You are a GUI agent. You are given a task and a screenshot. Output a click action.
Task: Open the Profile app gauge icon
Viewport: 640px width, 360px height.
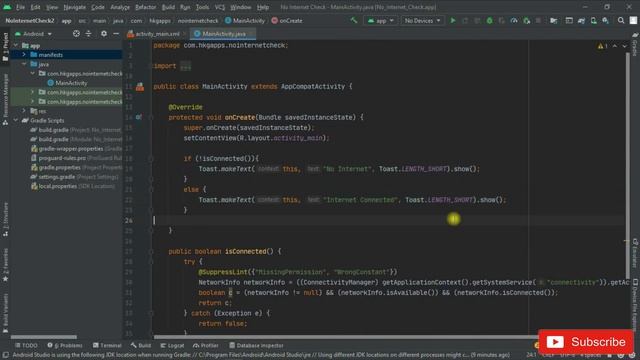click(514, 20)
